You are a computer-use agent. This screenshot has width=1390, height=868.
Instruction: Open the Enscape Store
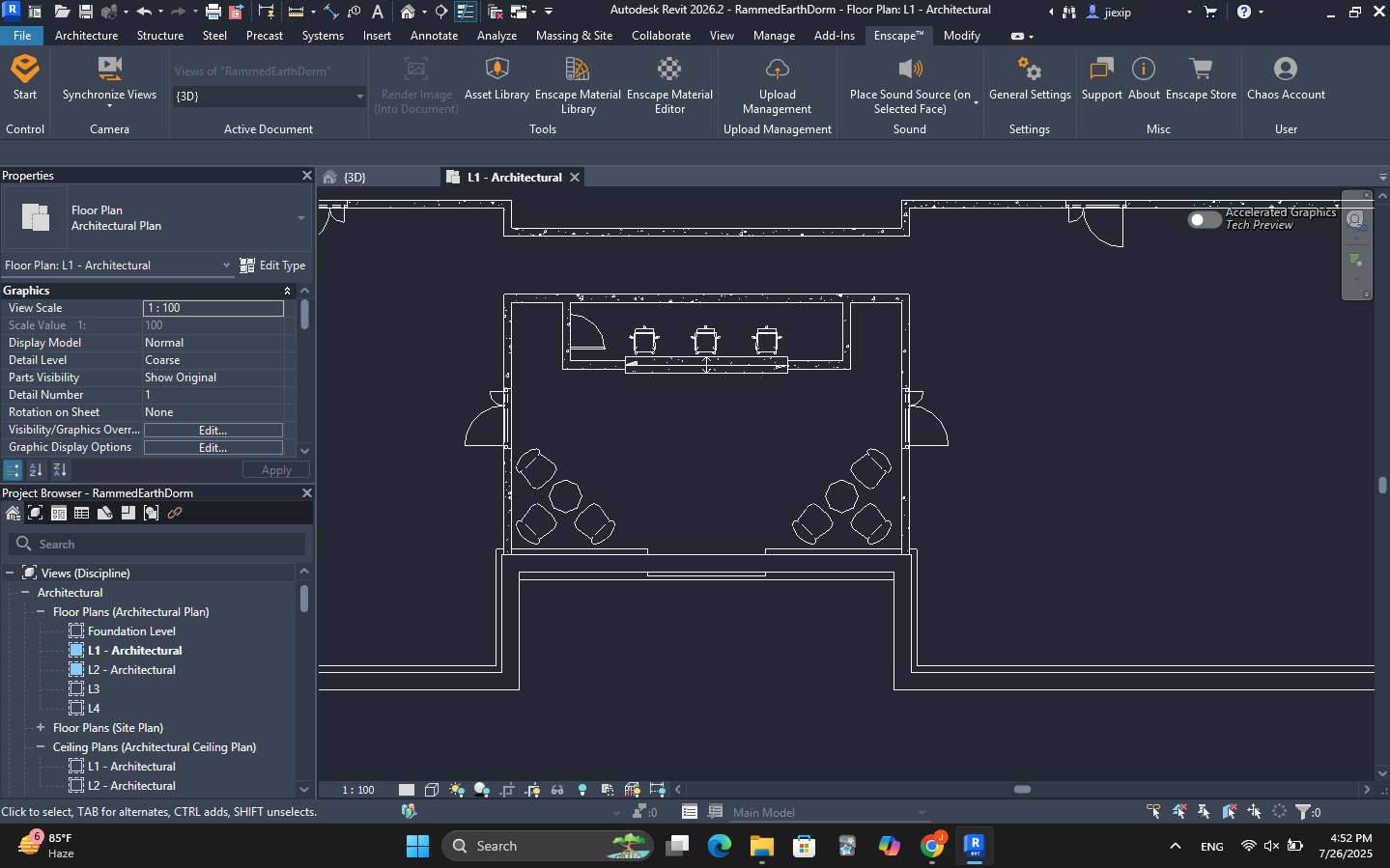(x=1201, y=77)
